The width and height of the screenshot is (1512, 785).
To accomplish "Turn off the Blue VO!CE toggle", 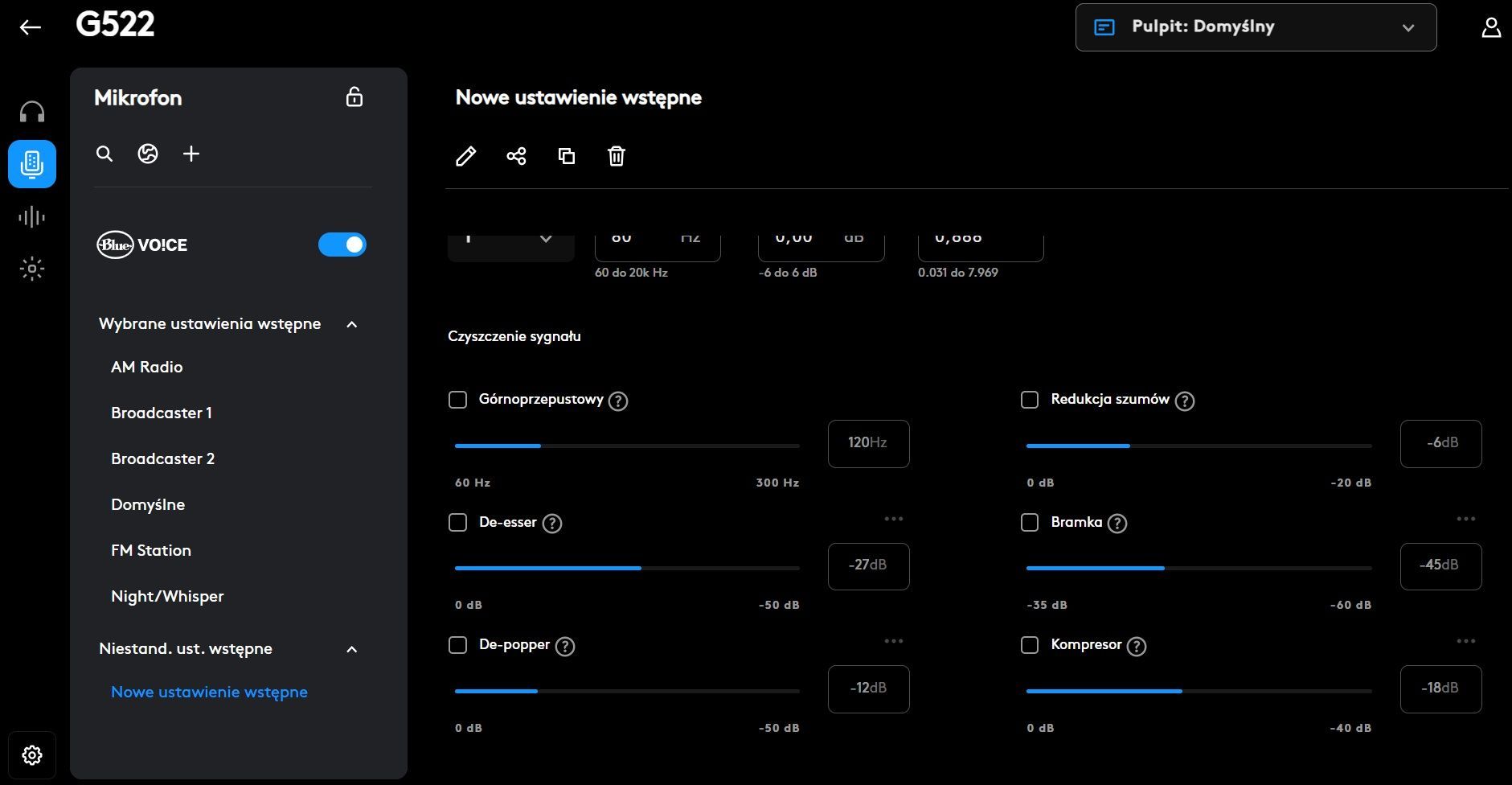I will pyautogui.click(x=342, y=245).
